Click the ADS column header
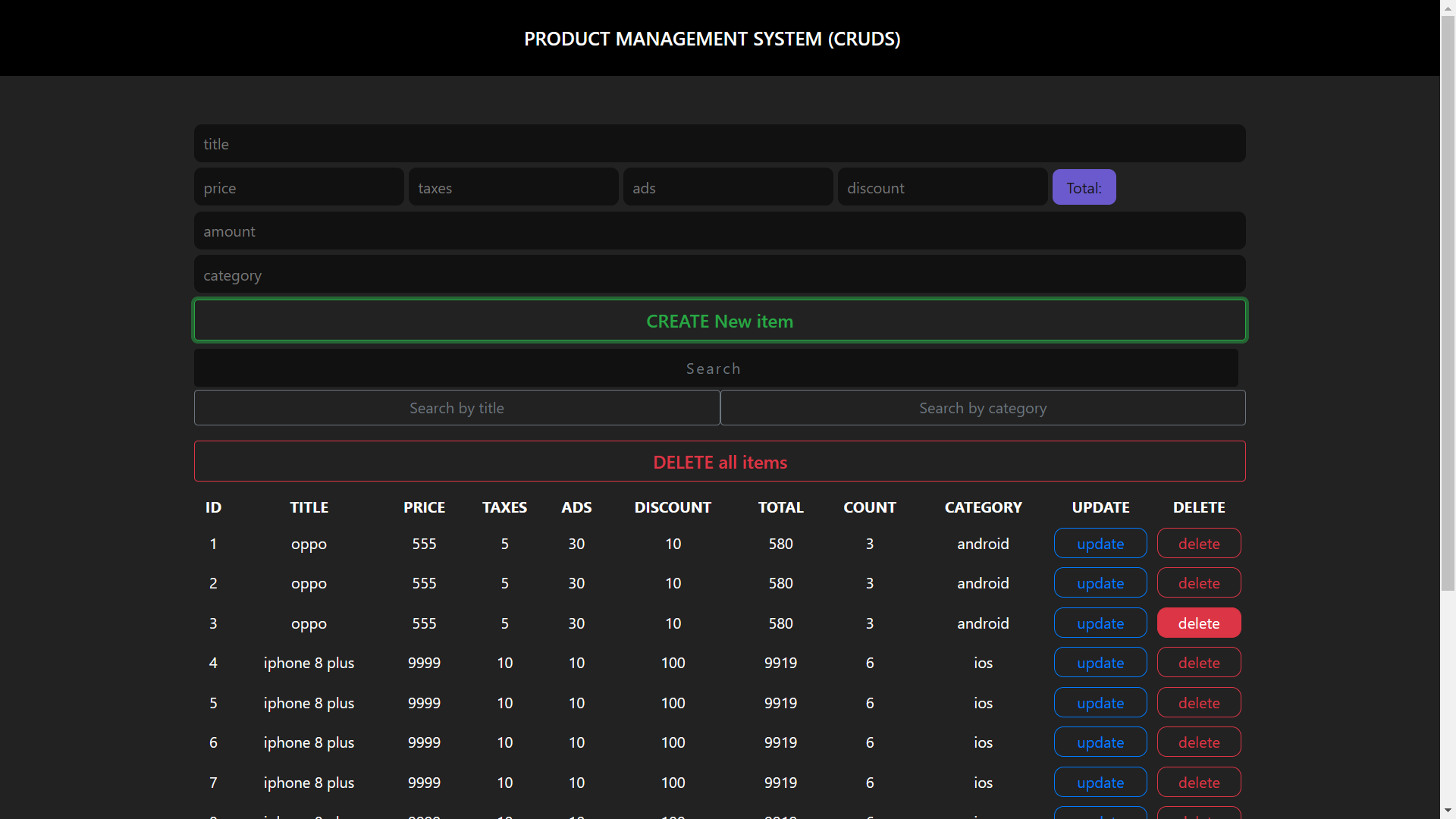The image size is (1456, 819). tap(576, 507)
